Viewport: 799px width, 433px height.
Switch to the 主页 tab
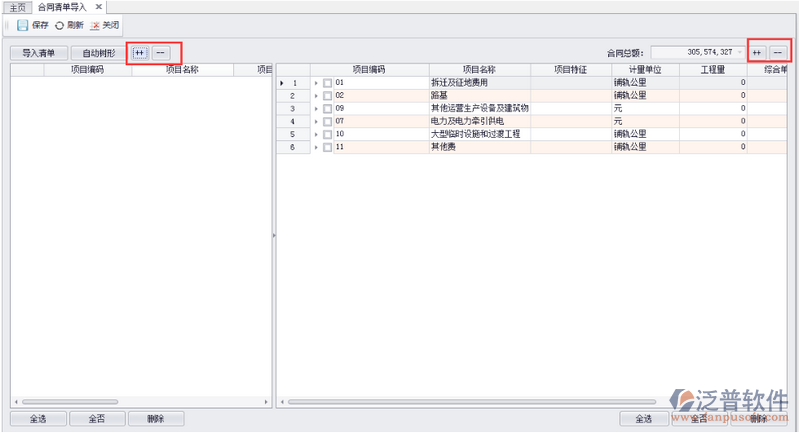tap(17, 6)
